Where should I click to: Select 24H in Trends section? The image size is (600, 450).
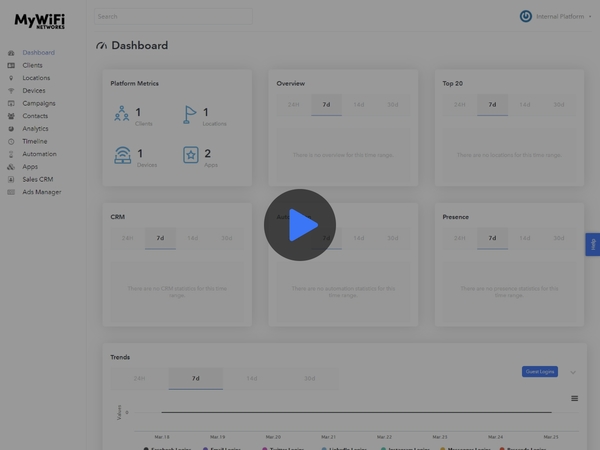tap(139, 378)
